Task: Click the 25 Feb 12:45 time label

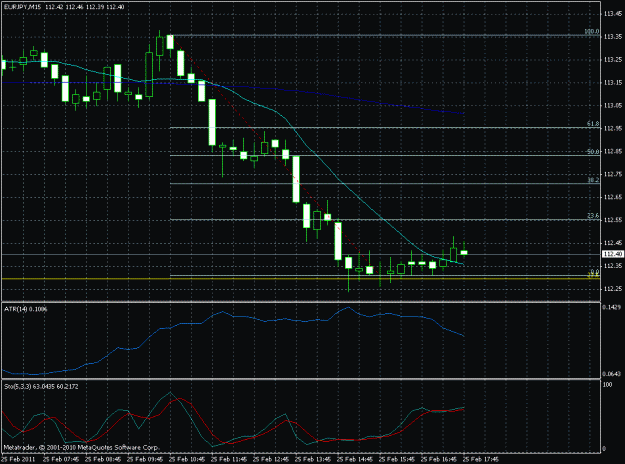Action: click(271, 459)
